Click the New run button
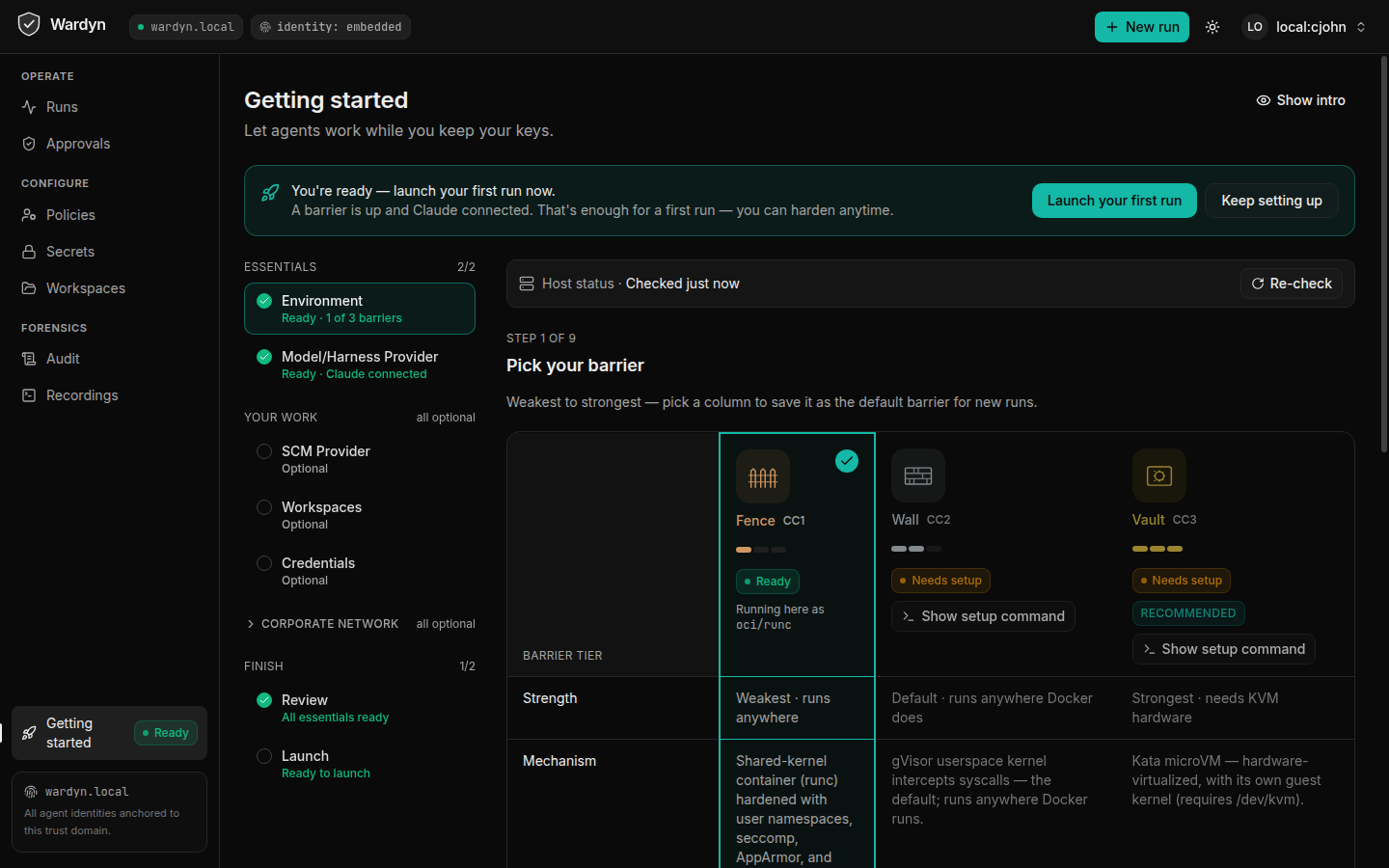The height and width of the screenshot is (868, 1389). pos(1141,27)
